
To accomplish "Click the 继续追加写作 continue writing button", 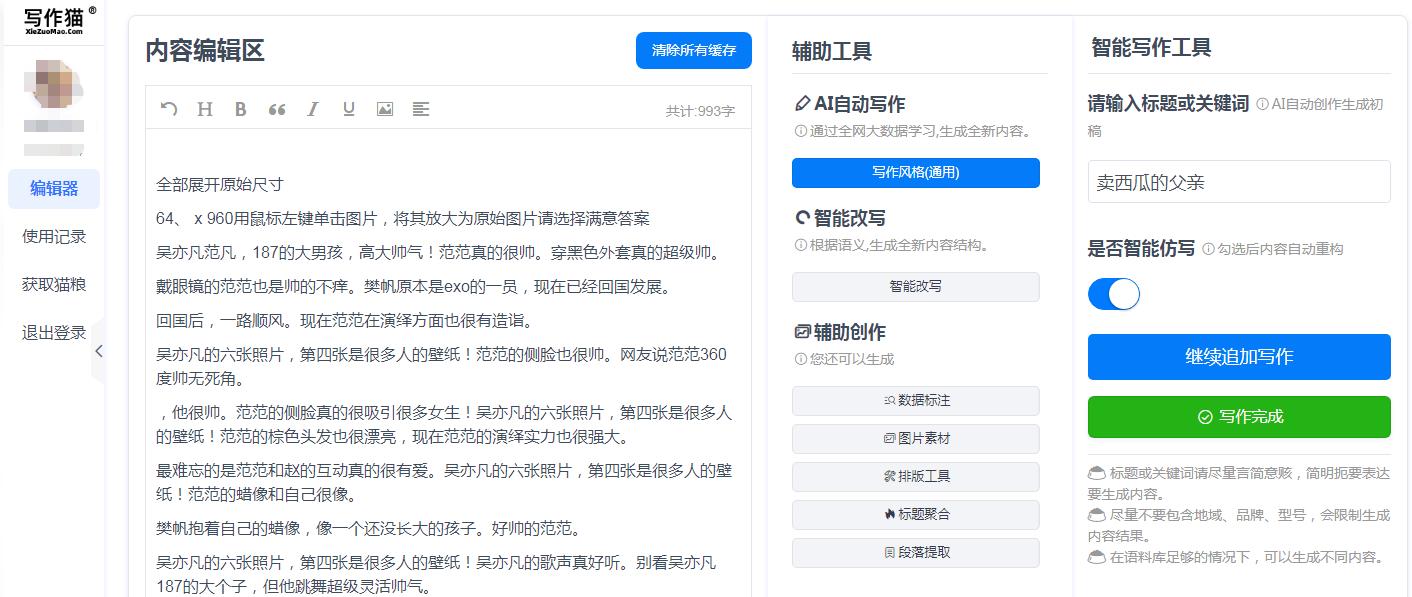I will [1238, 357].
